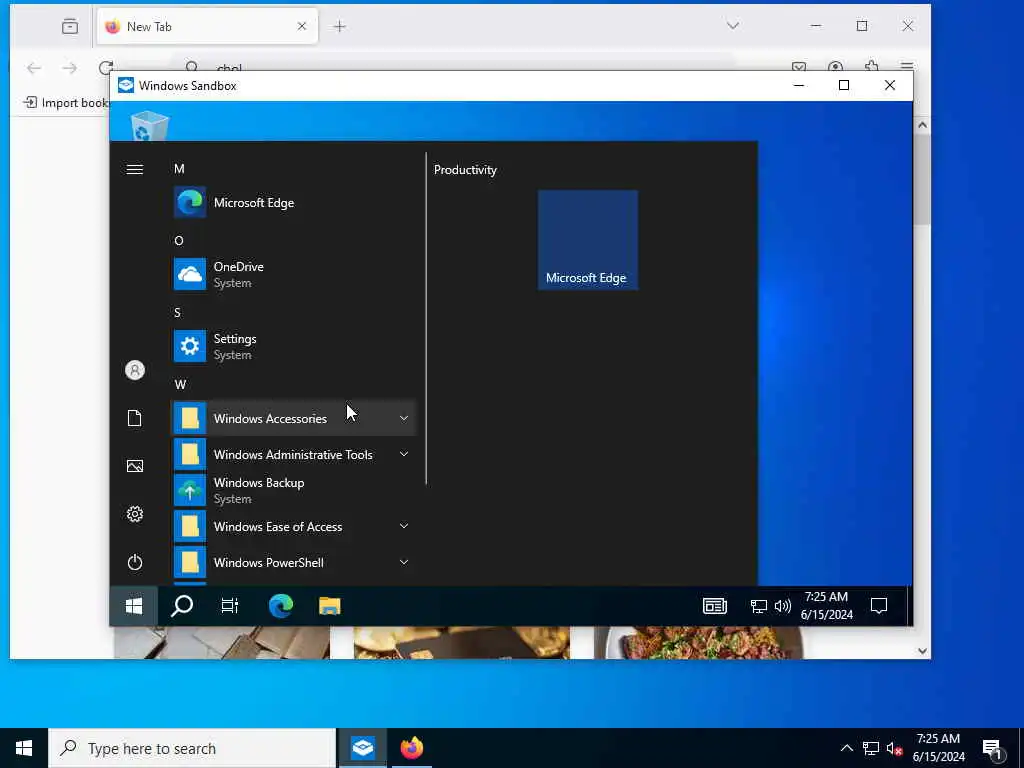Open Microsoft Edge from the app list
The height and width of the screenshot is (768, 1024).
coord(293,202)
